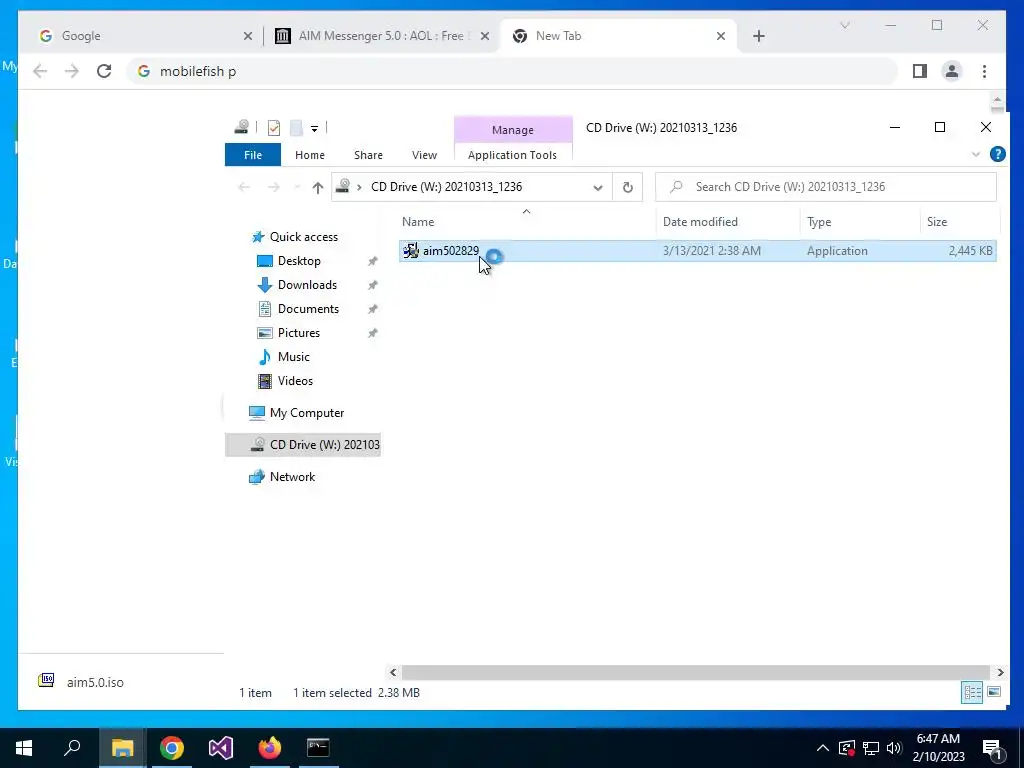
Task: Open the Share ribbon tab
Action: (368, 155)
